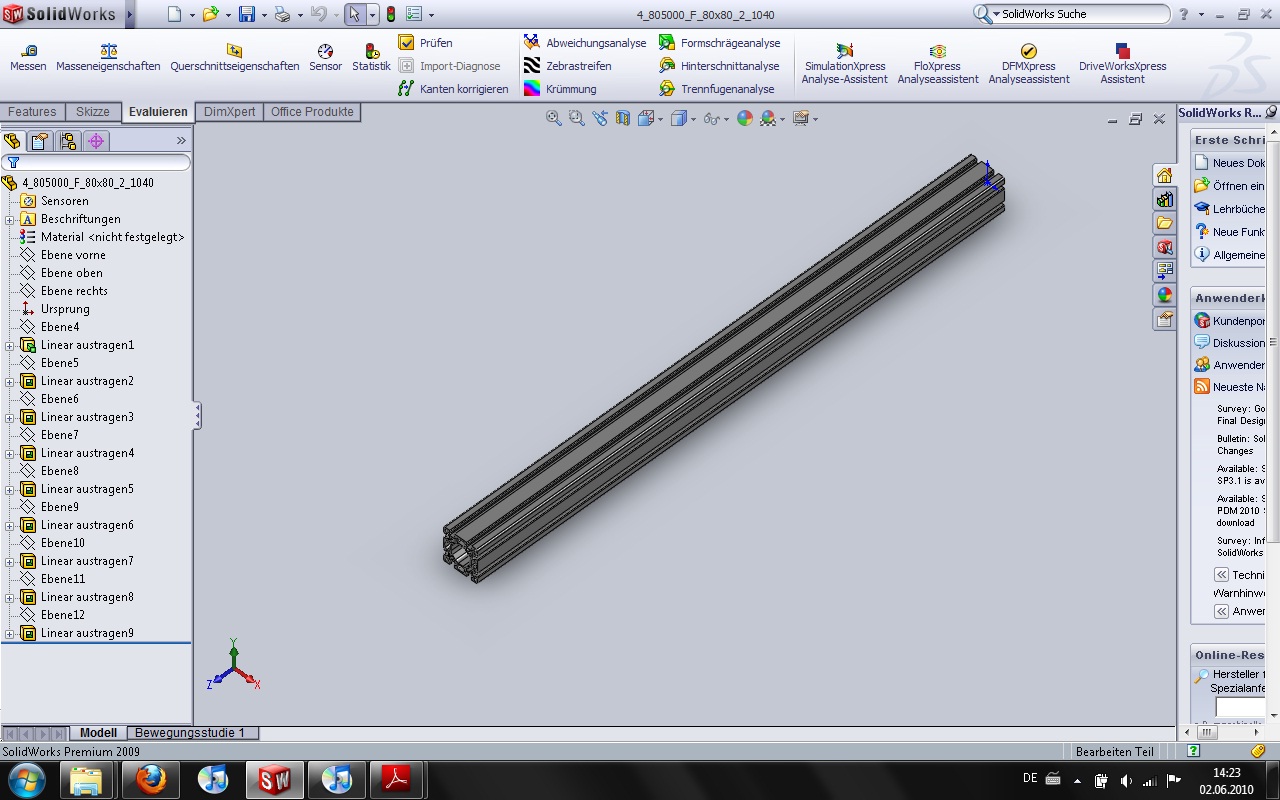Open the PropertyManager tab
The height and width of the screenshot is (800, 1280).
pos(41,141)
